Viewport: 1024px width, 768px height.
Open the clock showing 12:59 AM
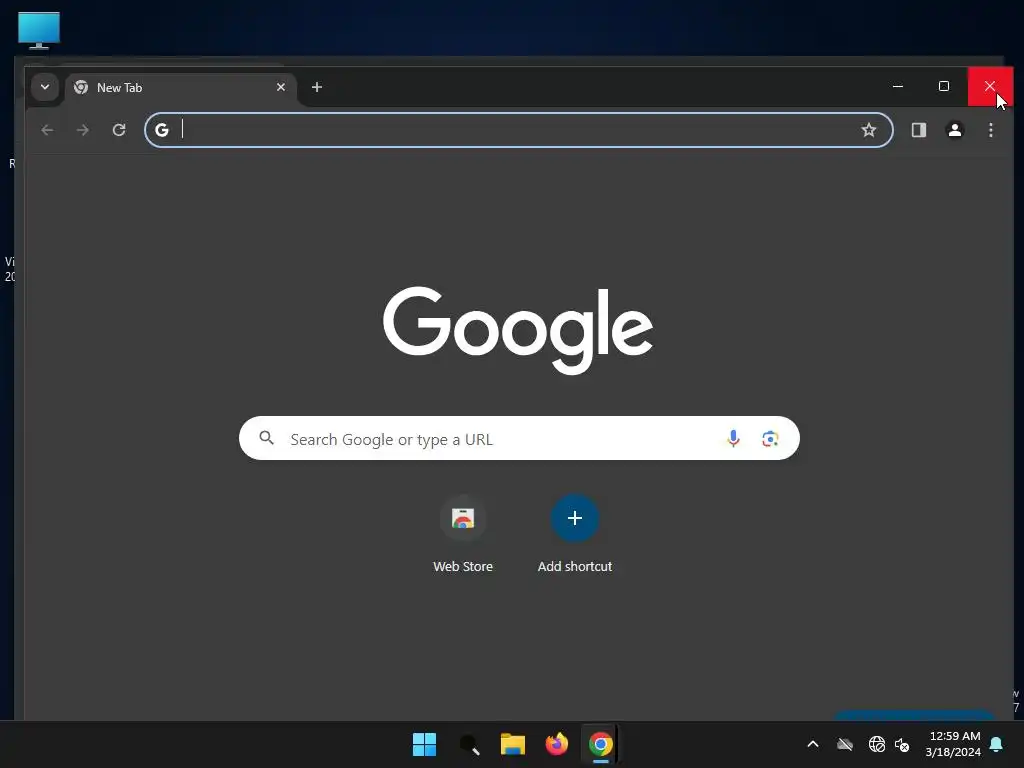[x=953, y=744]
